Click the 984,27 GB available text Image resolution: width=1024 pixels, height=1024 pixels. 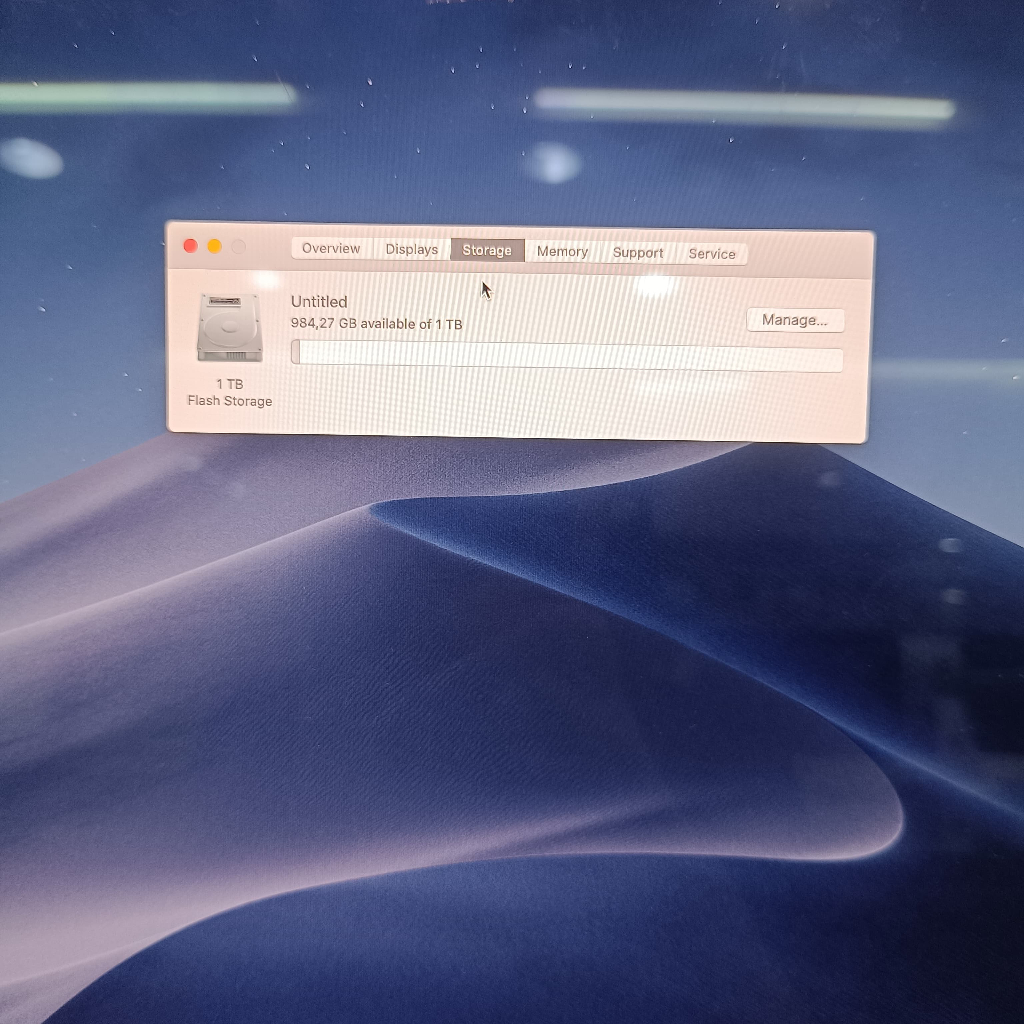coord(376,324)
